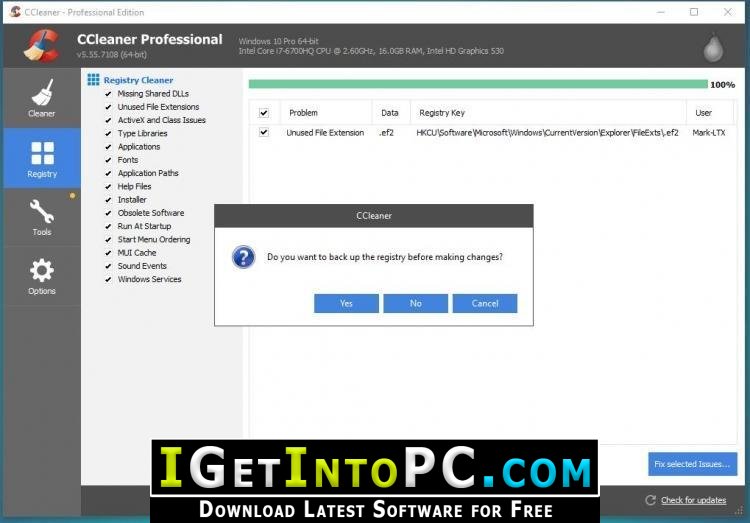Click No in the backup dialog
This screenshot has height=523, width=750.
click(416, 303)
